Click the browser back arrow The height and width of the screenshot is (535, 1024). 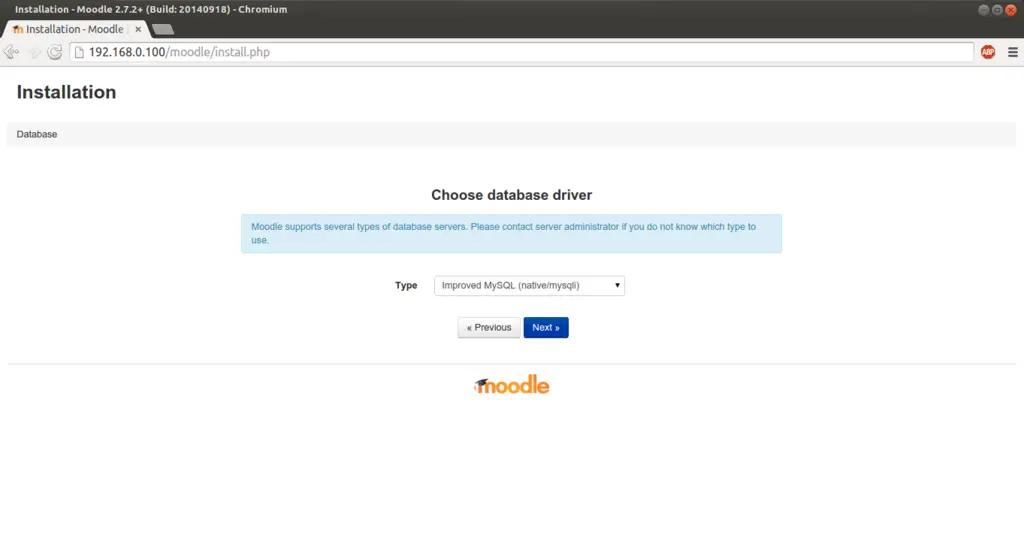click(x=11, y=52)
